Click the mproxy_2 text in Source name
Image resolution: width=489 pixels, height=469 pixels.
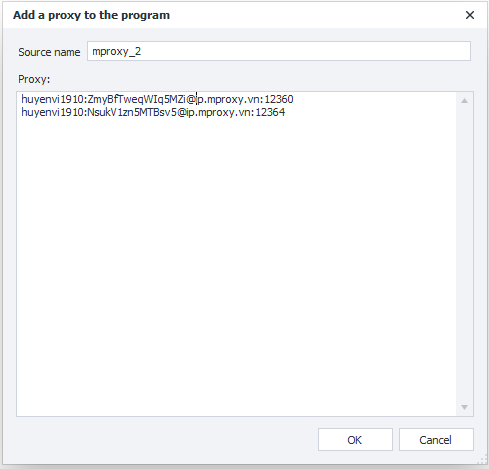pos(116,52)
